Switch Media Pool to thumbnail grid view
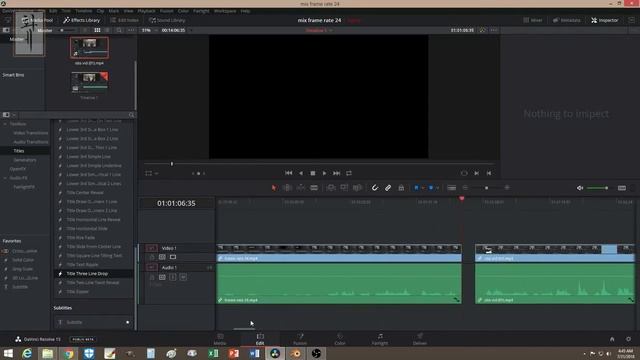640x360 pixels. pos(97,30)
